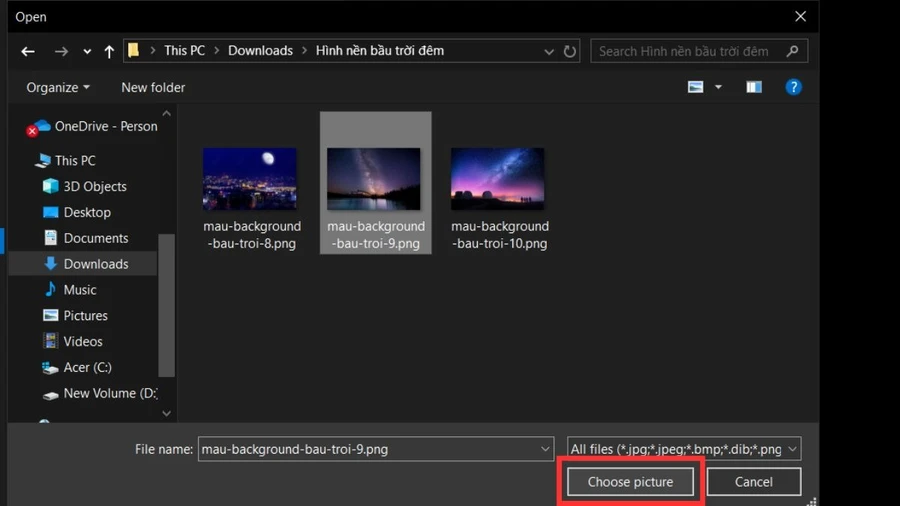
Task: Go up one folder level
Action: [x=109, y=51]
